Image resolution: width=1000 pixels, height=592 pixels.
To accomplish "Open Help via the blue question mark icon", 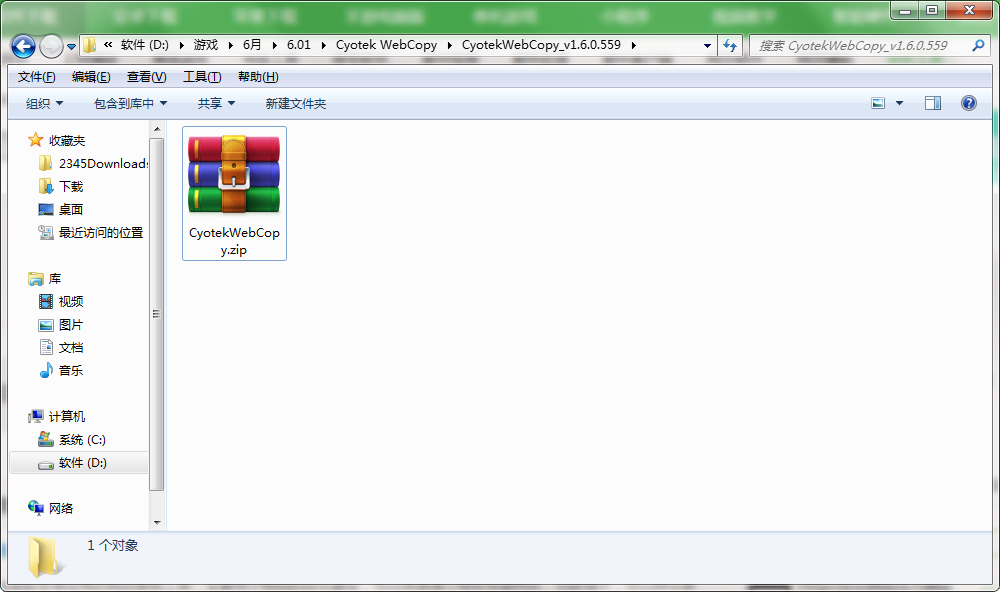I will tap(968, 102).
